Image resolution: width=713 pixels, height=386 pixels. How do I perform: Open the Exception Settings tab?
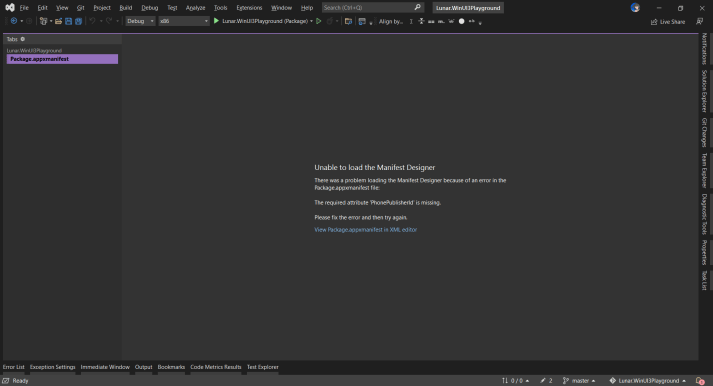pyautogui.click(x=52, y=367)
